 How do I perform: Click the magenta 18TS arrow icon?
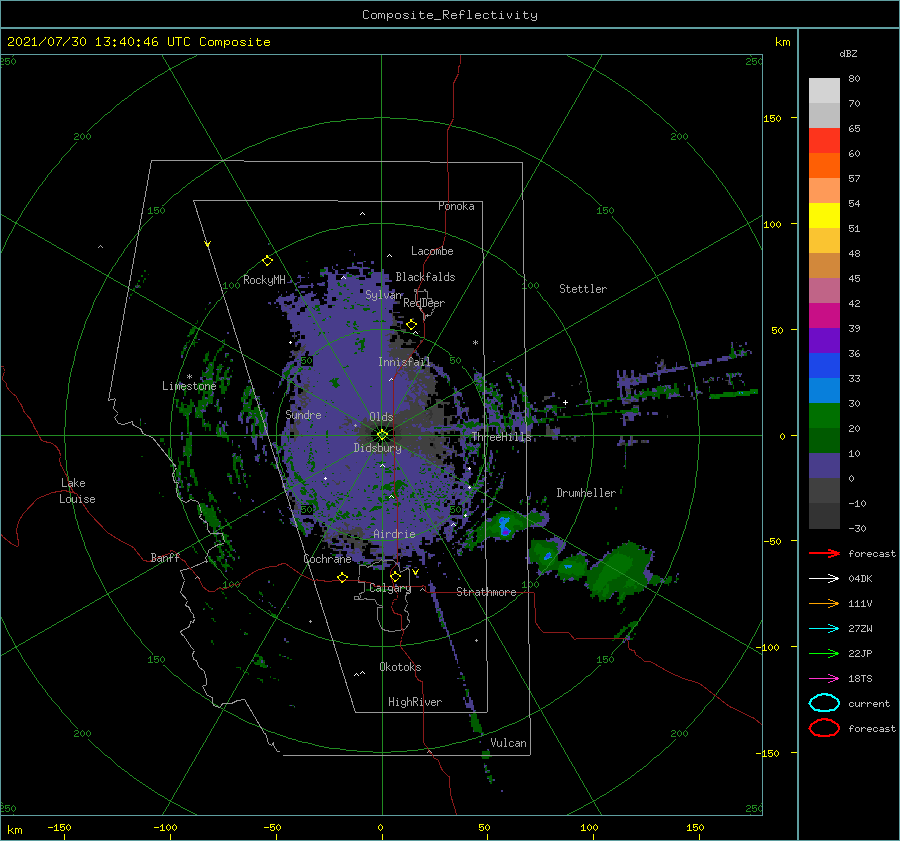pyautogui.click(x=824, y=679)
